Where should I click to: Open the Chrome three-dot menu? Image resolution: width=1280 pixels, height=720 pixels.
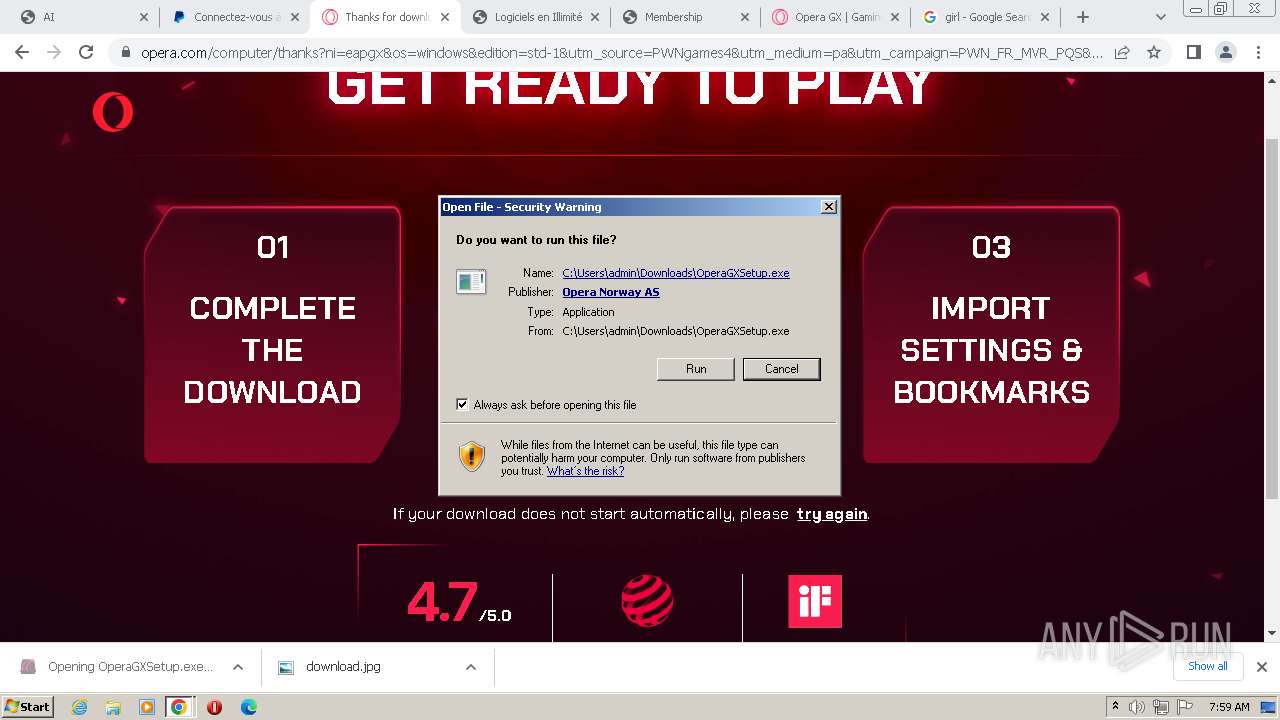point(1259,53)
